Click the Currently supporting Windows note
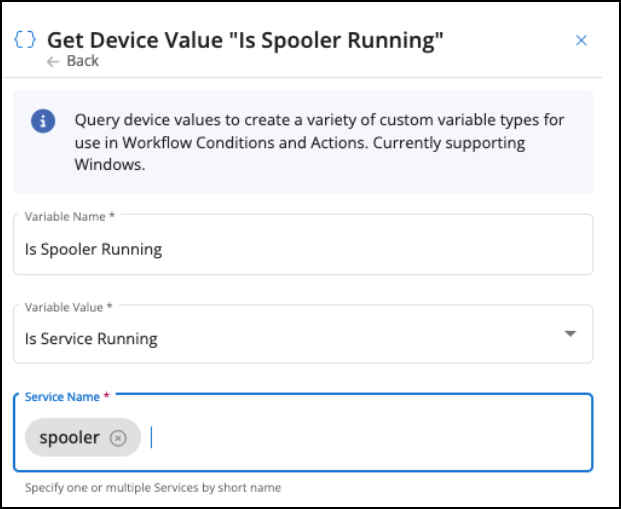Screen dimensions: 621x509 [x=300, y=153]
